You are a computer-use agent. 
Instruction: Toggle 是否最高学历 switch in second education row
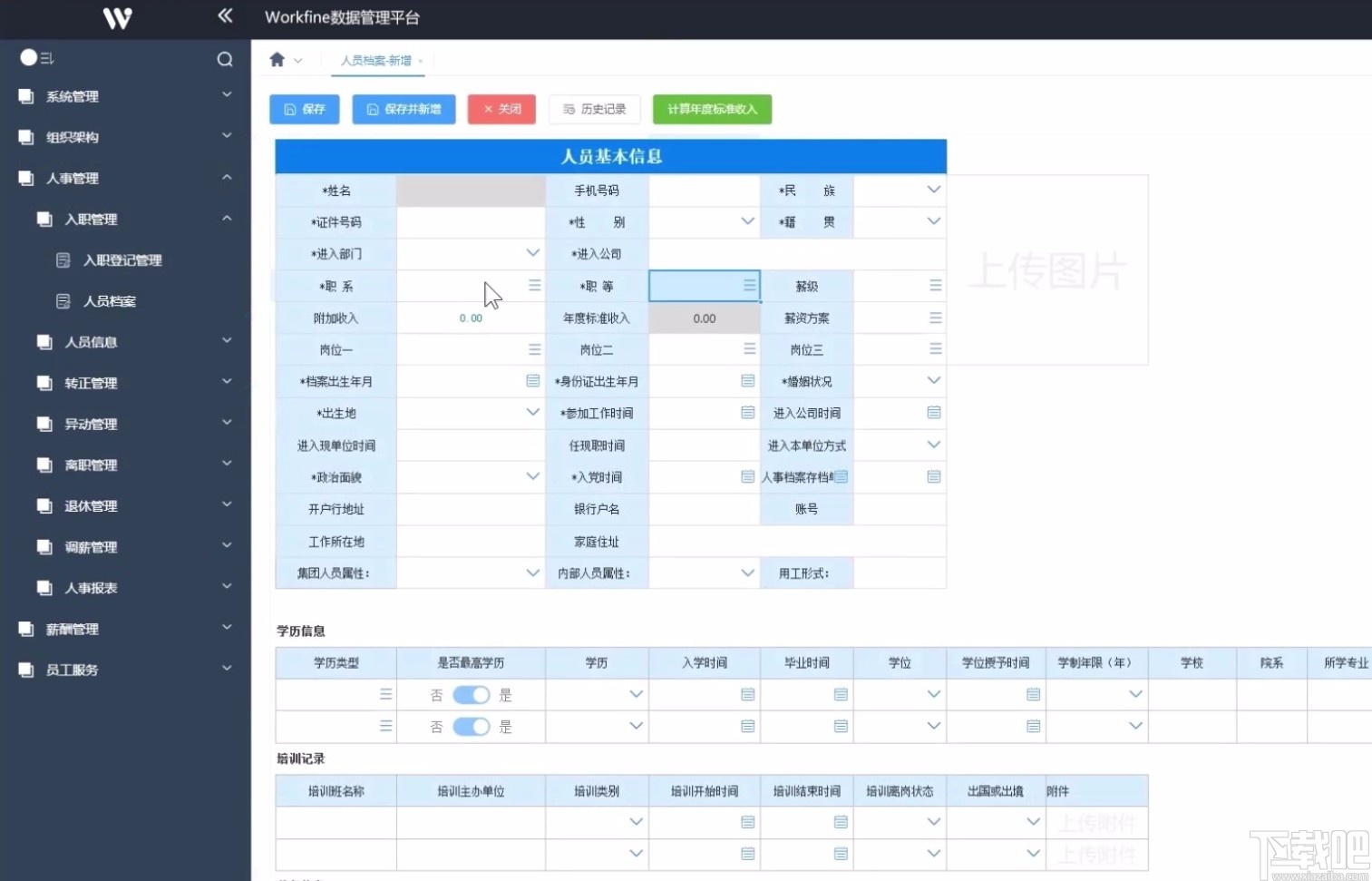point(470,726)
